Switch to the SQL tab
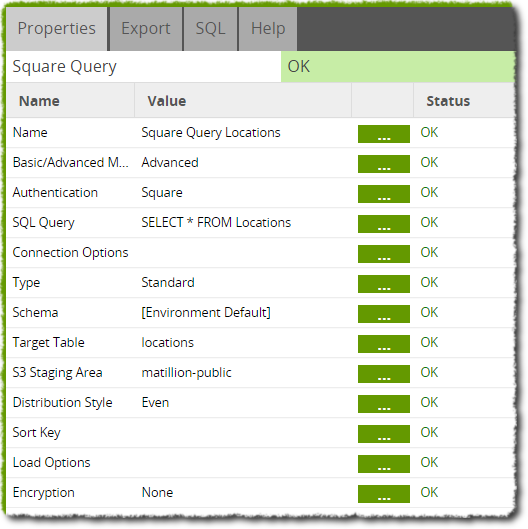This screenshot has width=528, height=529. point(211,29)
